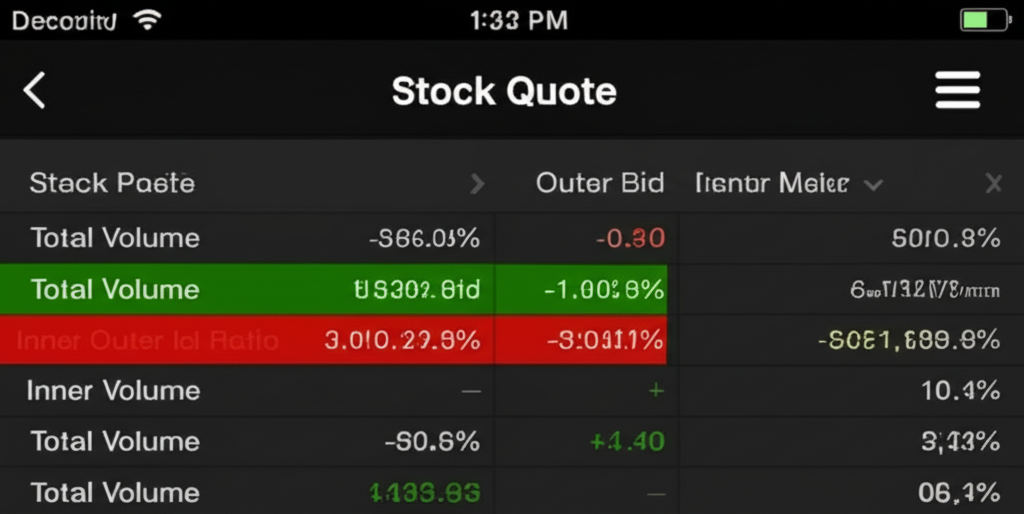Click the -1.00% value in green row
This screenshot has width=1024, height=514.
[604, 290]
